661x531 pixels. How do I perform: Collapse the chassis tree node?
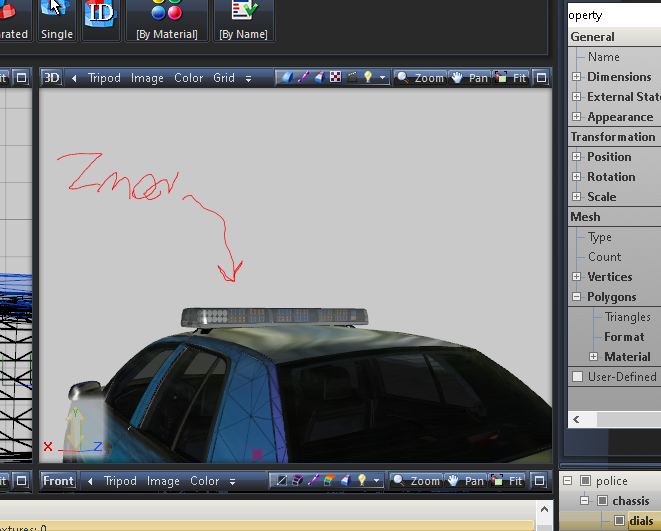click(584, 500)
